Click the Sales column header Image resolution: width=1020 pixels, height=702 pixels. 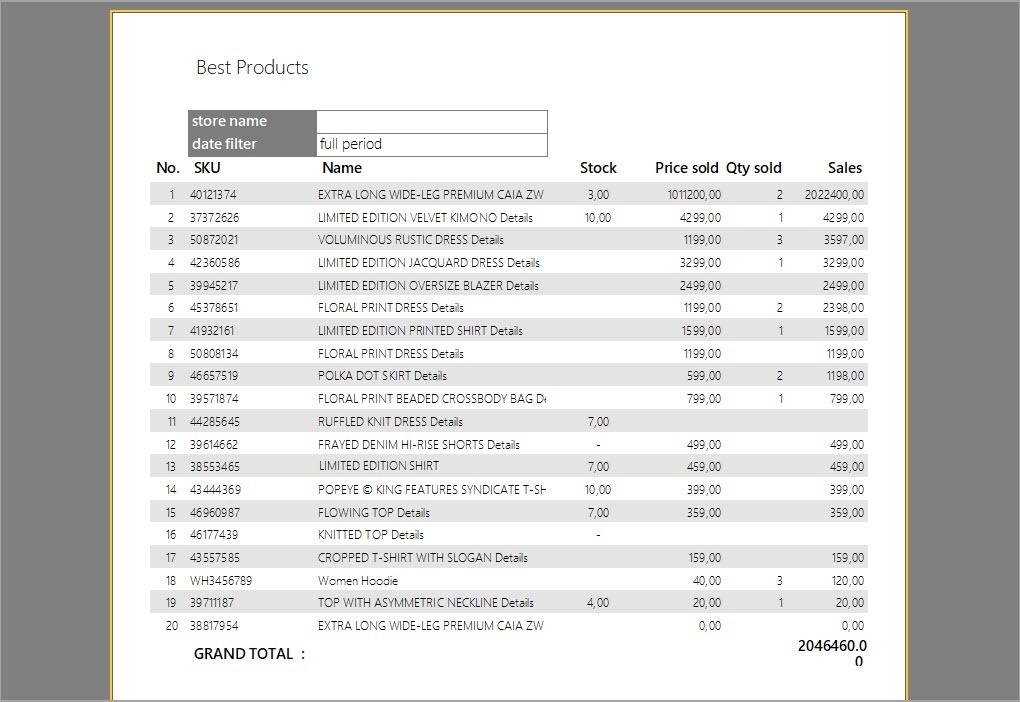coord(844,168)
